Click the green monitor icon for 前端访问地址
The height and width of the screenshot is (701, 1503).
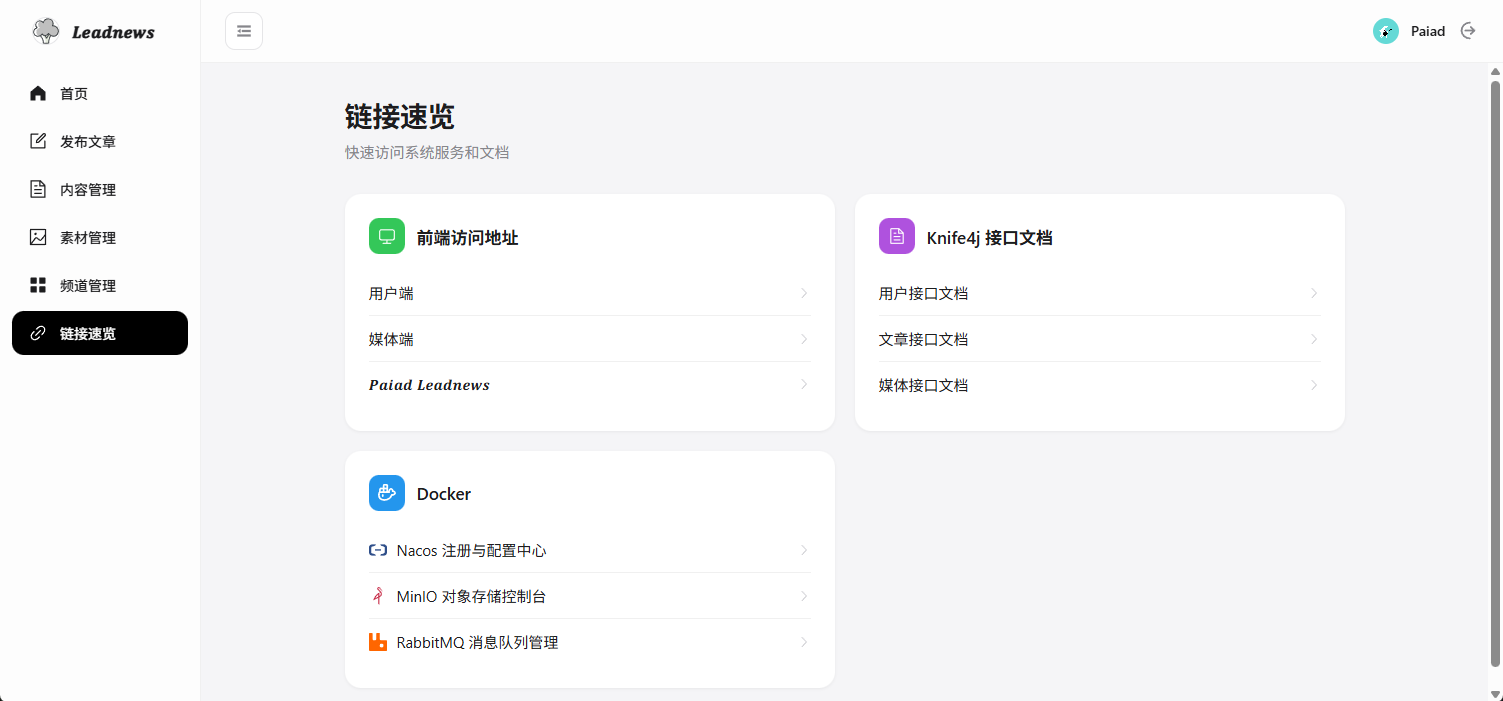pyautogui.click(x=387, y=237)
